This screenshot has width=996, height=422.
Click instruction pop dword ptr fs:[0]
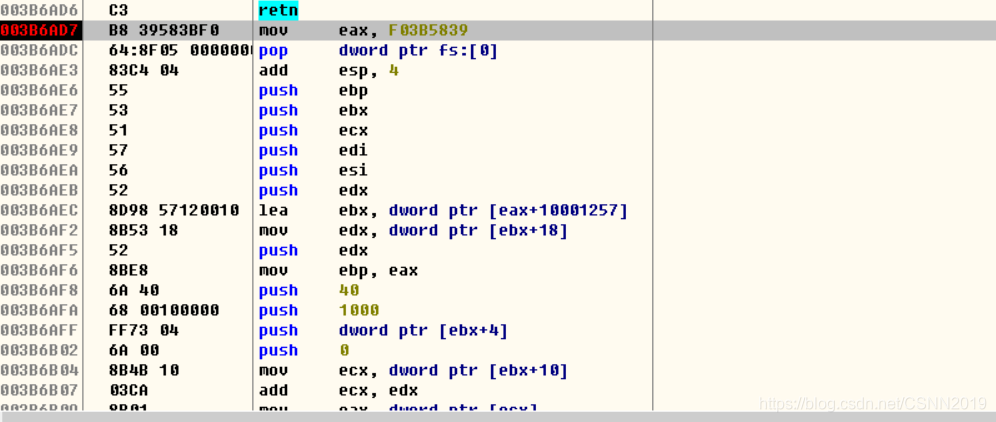point(378,50)
